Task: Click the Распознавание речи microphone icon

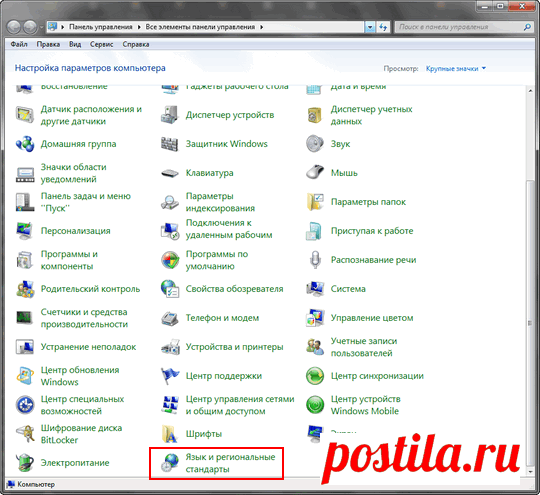Action: (315, 259)
